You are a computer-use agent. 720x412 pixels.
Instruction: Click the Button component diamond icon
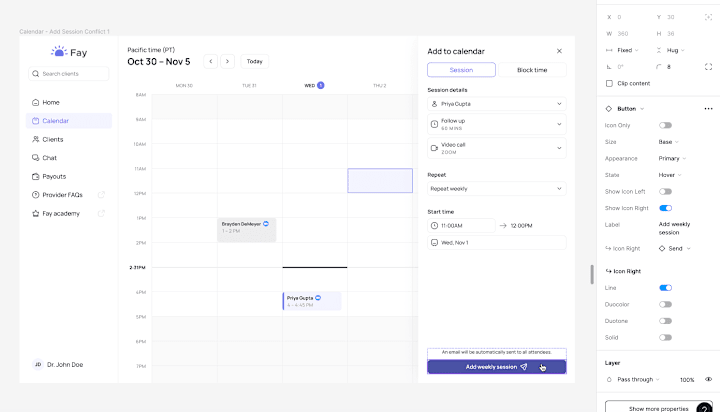pos(609,109)
